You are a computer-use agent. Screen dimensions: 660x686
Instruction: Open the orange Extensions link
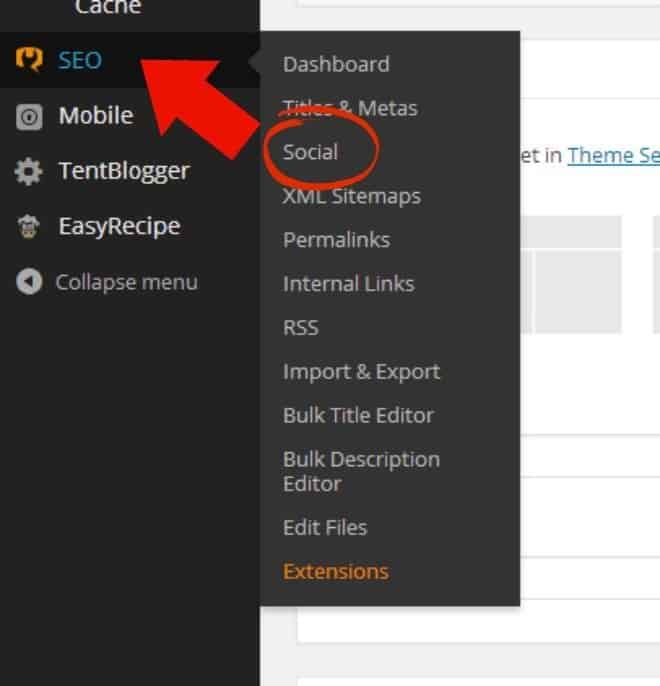pyautogui.click(x=336, y=571)
